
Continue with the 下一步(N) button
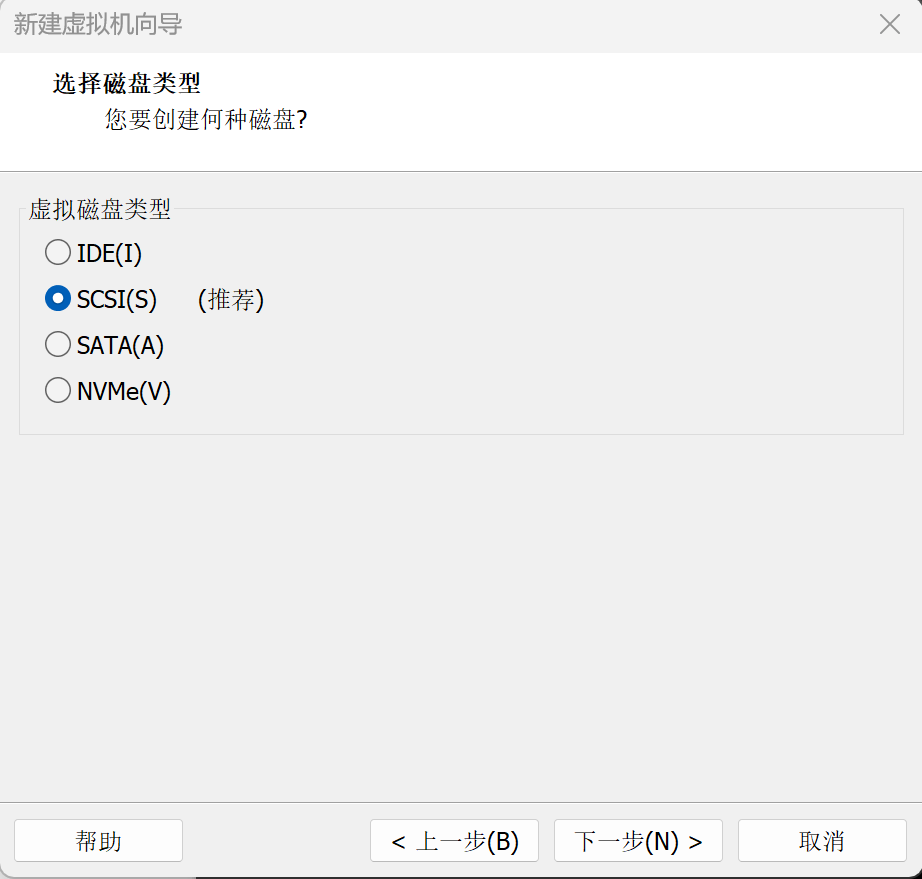coord(638,840)
